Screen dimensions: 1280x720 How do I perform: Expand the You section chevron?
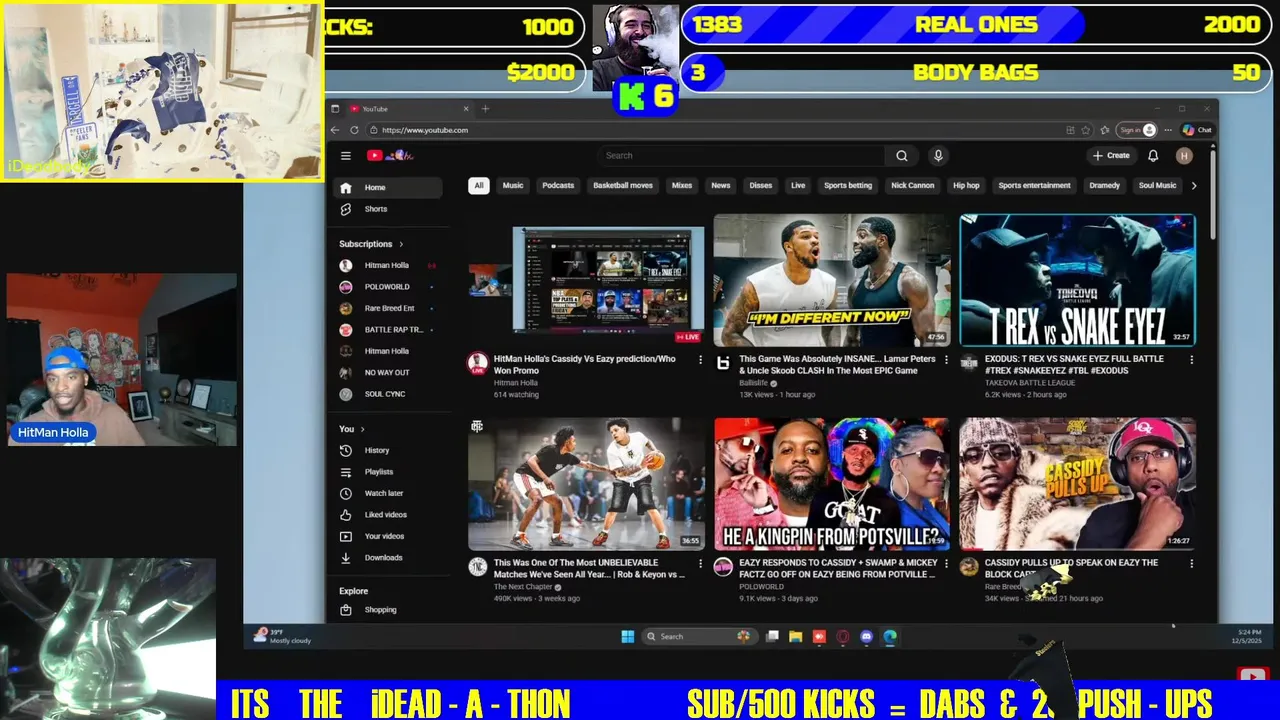tap(362, 429)
